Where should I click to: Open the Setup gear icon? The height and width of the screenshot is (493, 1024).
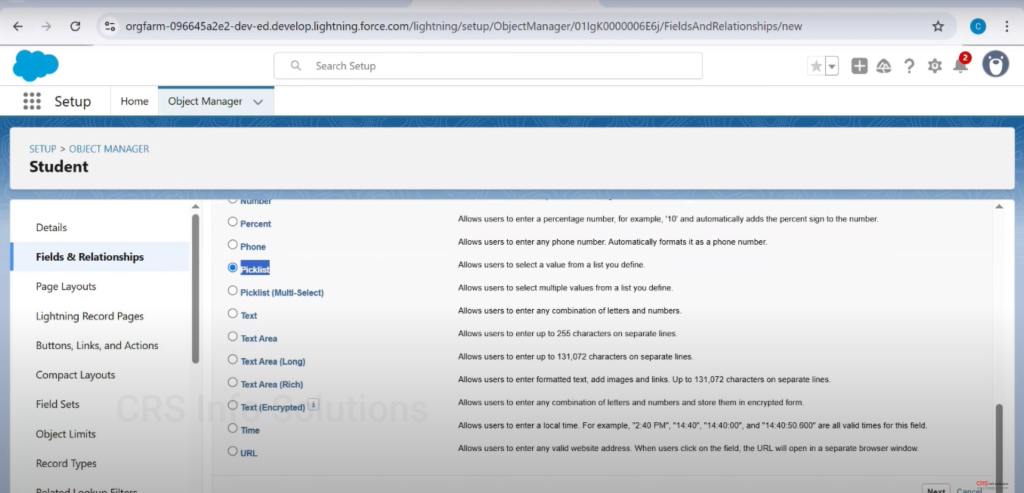[935, 66]
